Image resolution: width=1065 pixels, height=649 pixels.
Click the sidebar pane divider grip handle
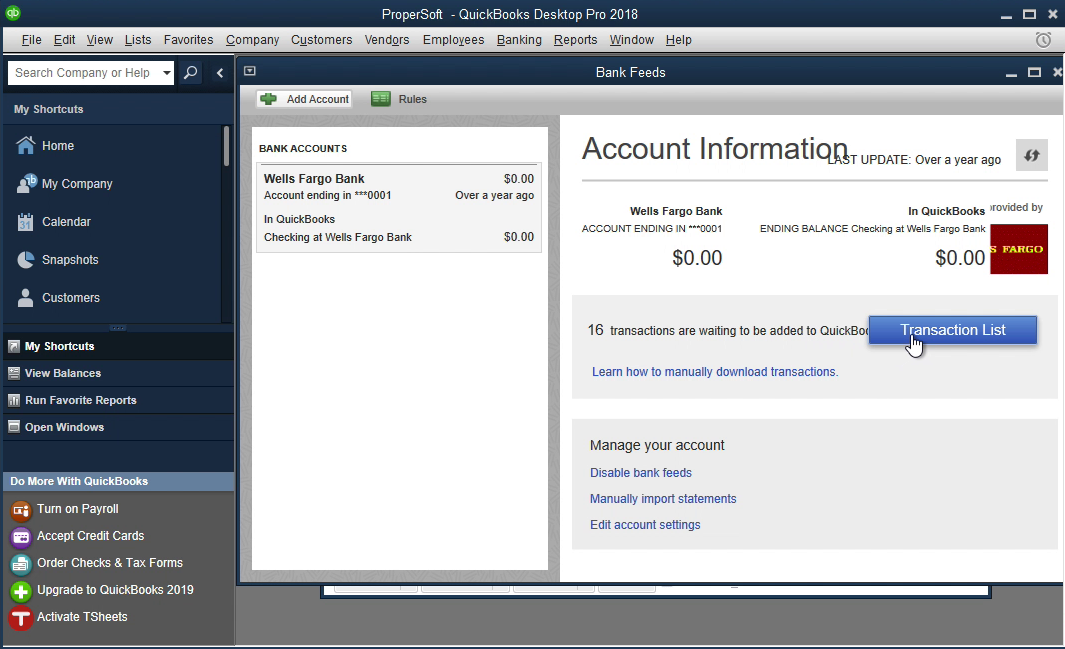point(118,328)
